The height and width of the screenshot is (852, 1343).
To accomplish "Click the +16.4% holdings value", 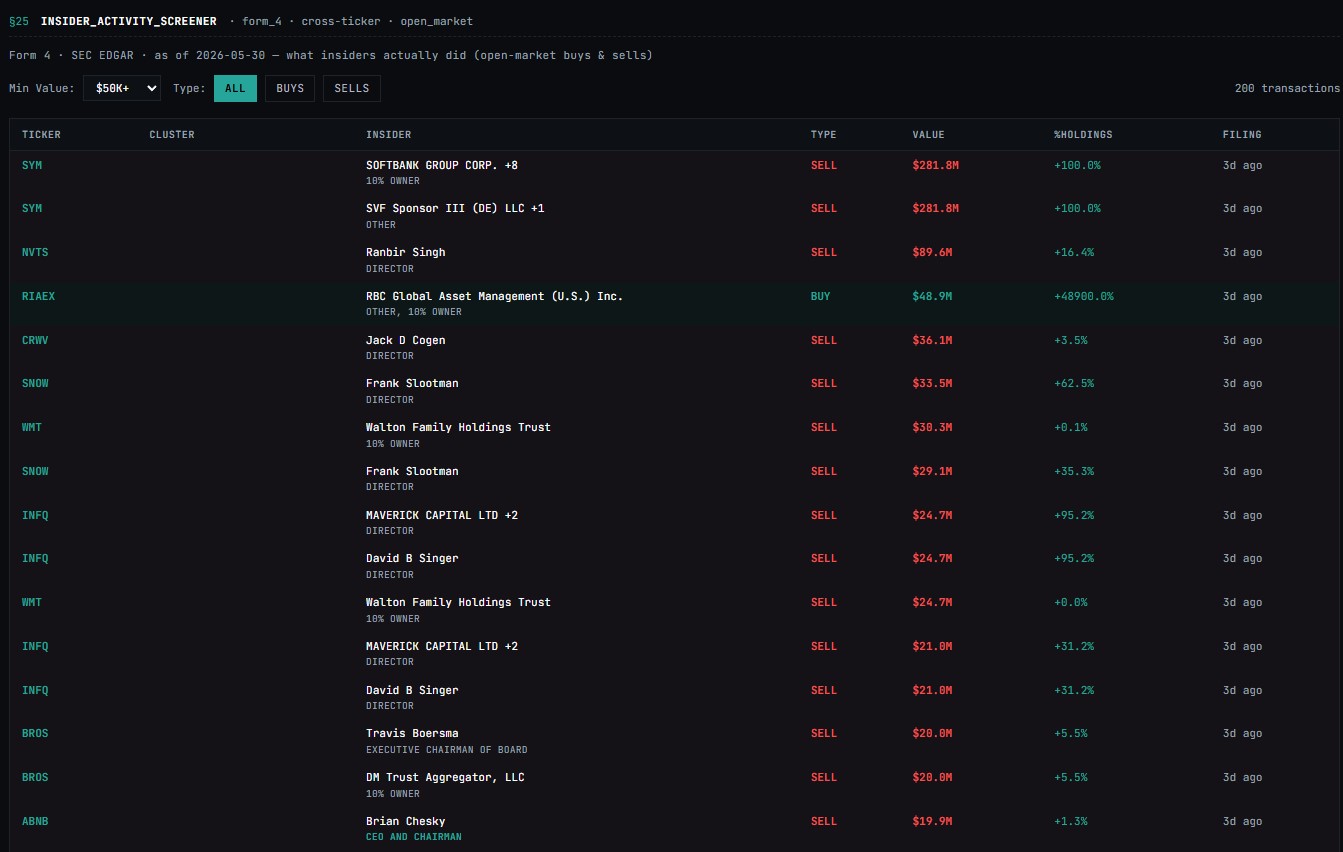I will [1074, 252].
